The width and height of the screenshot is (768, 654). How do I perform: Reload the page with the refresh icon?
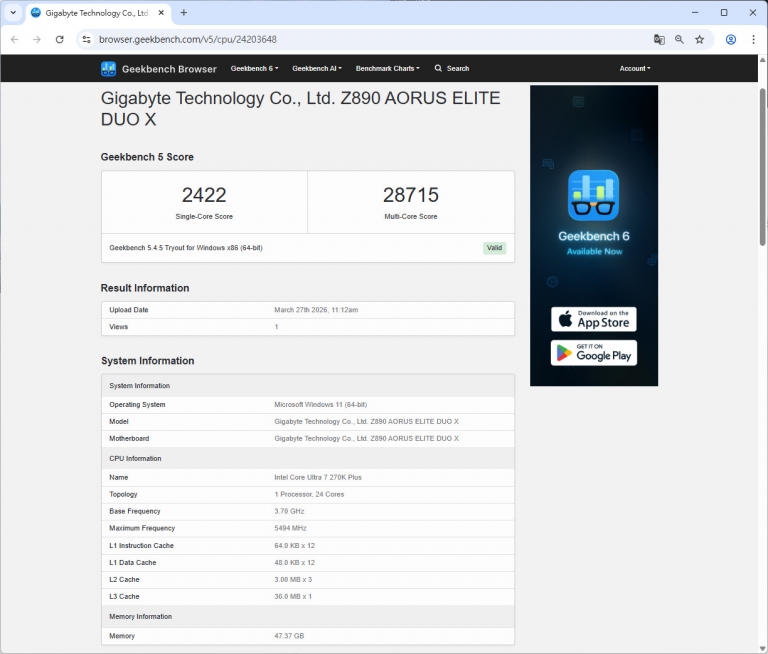coord(59,39)
